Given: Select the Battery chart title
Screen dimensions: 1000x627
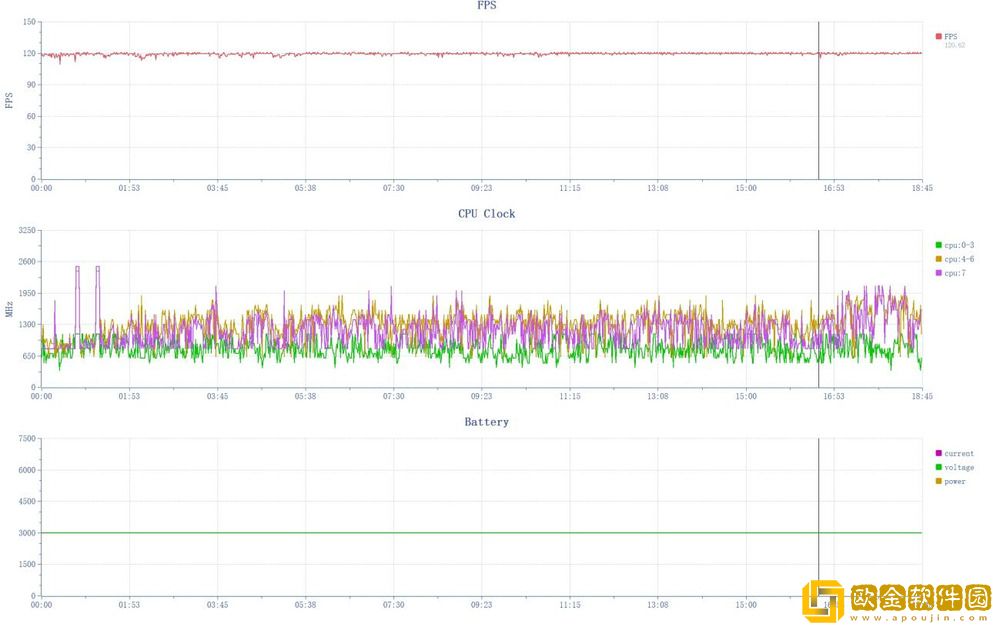Looking at the screenshot, I should pyautogui.click(x=486, y=422).
